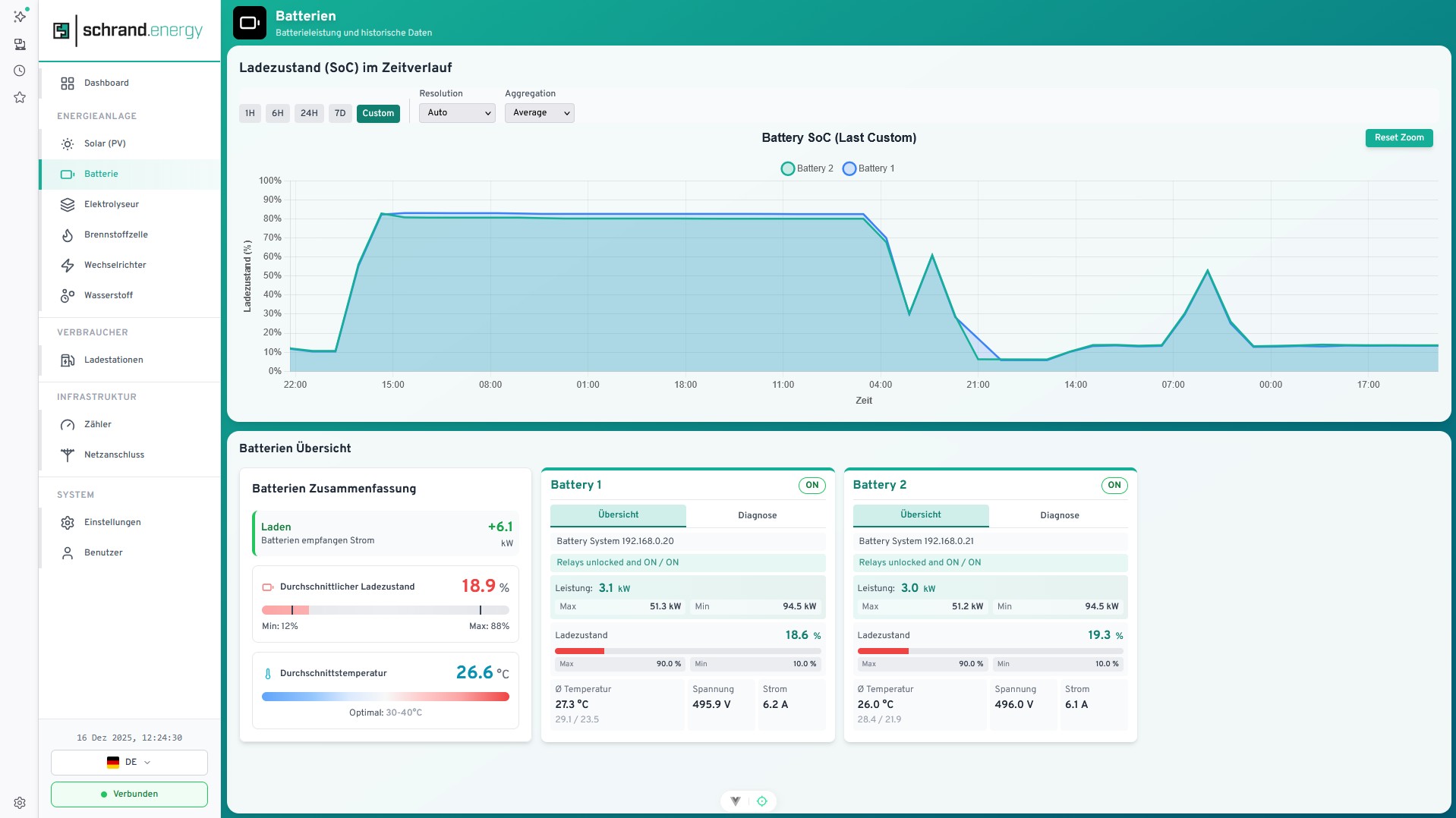The image size is (1456, 818).
Task: Open Ladestationen charging station icon
Action: (68, 360)
